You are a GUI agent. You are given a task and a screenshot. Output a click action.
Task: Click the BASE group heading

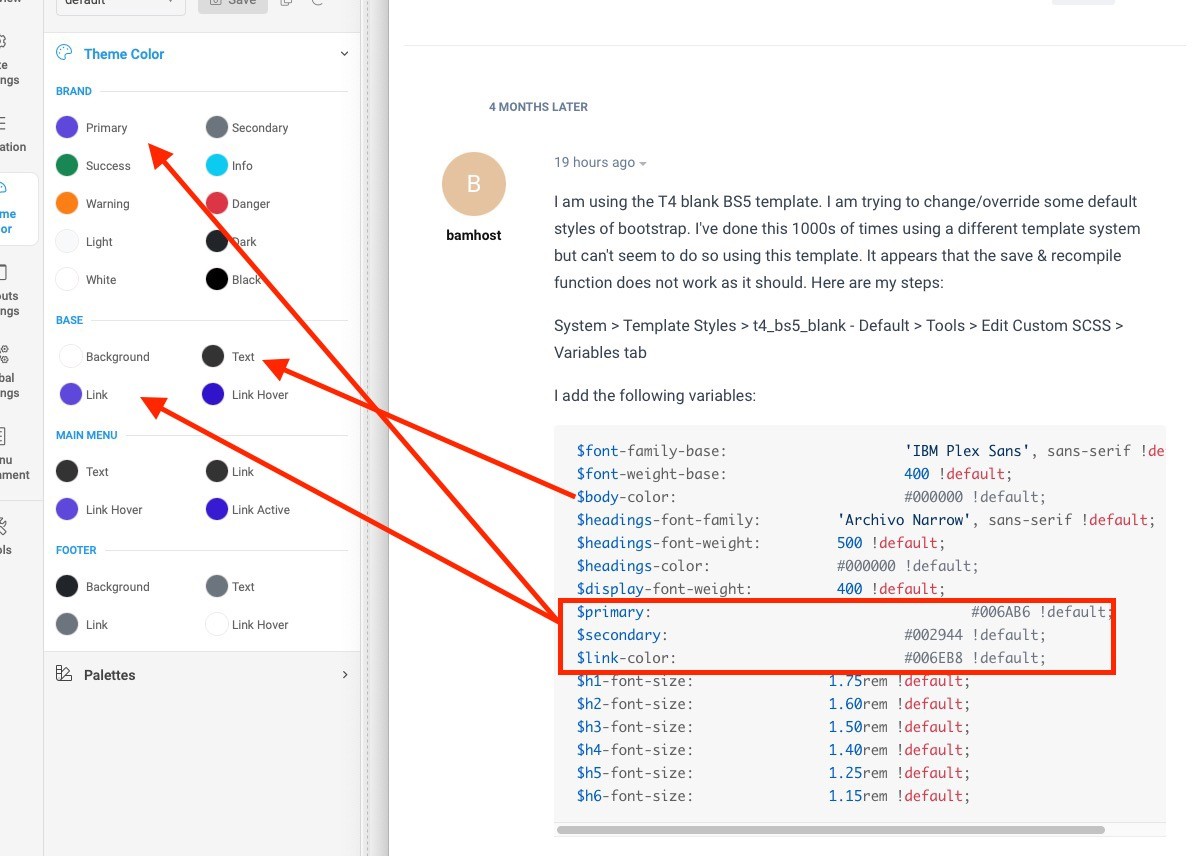(69, 320)
